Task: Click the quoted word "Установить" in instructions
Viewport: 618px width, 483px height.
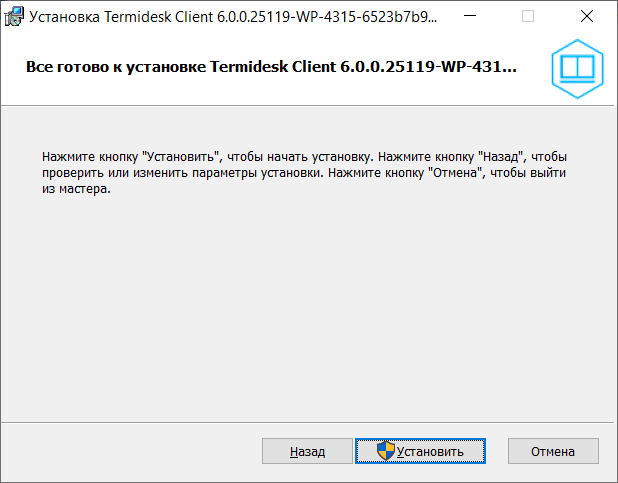Action: tap(182, 157)
